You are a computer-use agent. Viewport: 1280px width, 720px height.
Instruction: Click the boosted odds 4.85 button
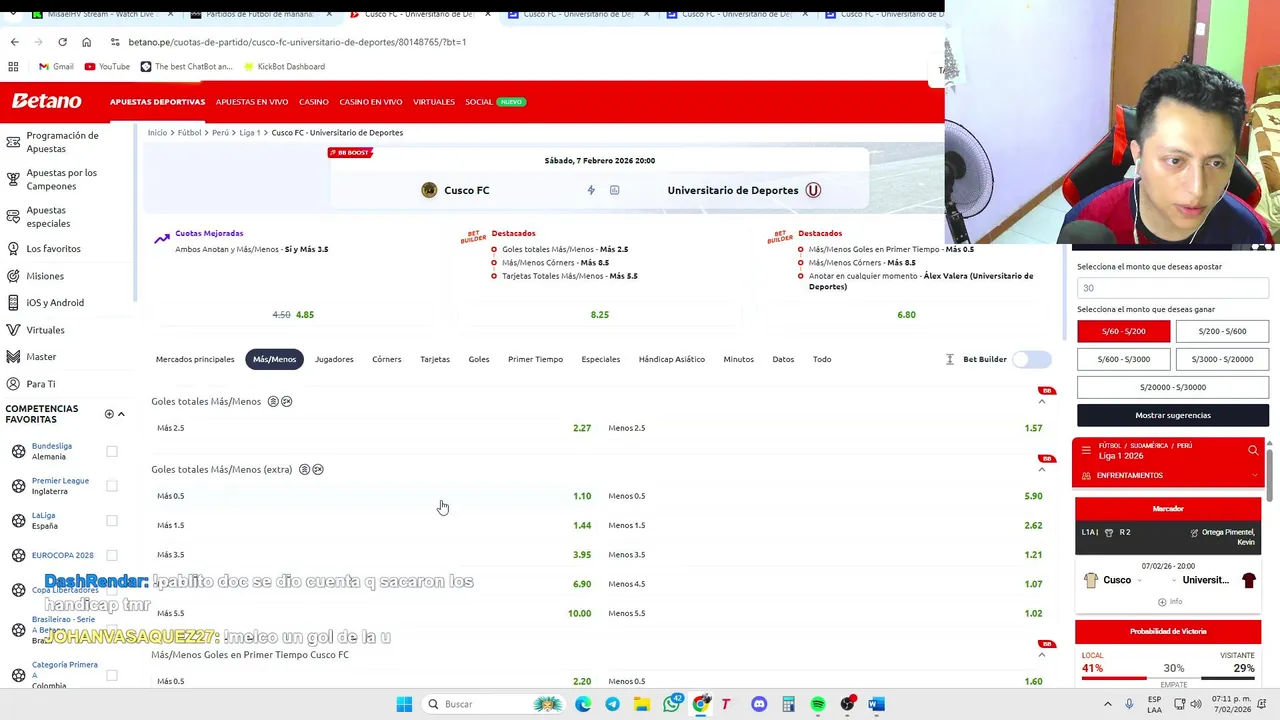pyautogui.click(x=304, y=315)
